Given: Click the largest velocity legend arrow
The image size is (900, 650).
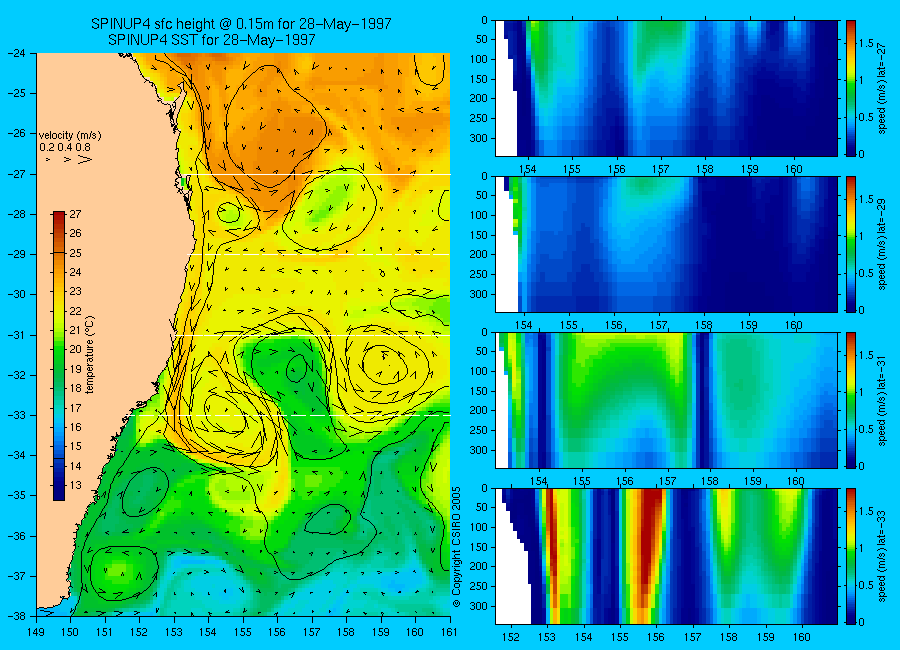Looking at the screenshot, I should pyautogui.click(x=84, y=160).
